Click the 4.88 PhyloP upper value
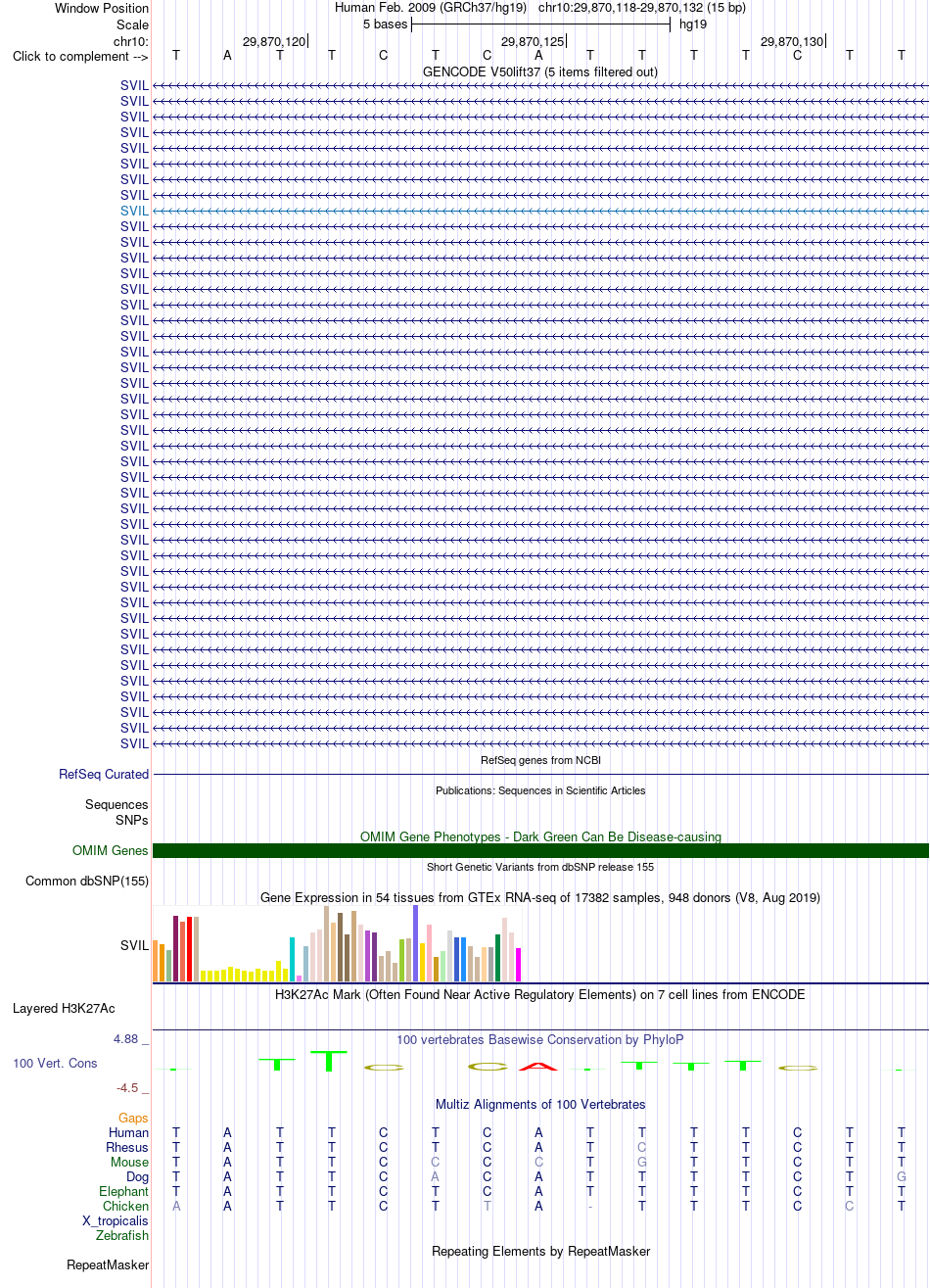The width and height of the screenshot is (930, 1288). click(132, 1039)
